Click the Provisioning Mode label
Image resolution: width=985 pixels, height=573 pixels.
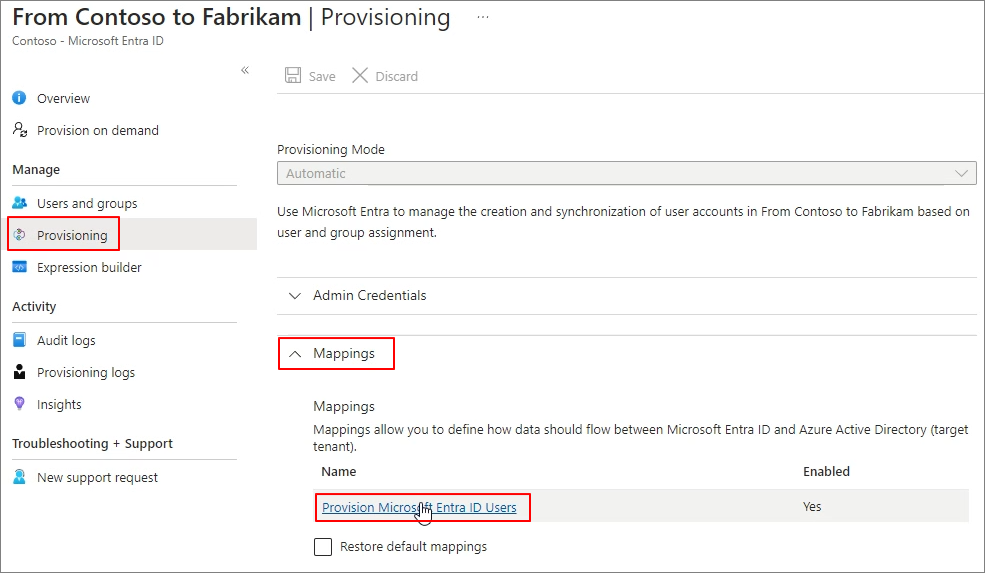pyautogui.click(x=330, y=150)
